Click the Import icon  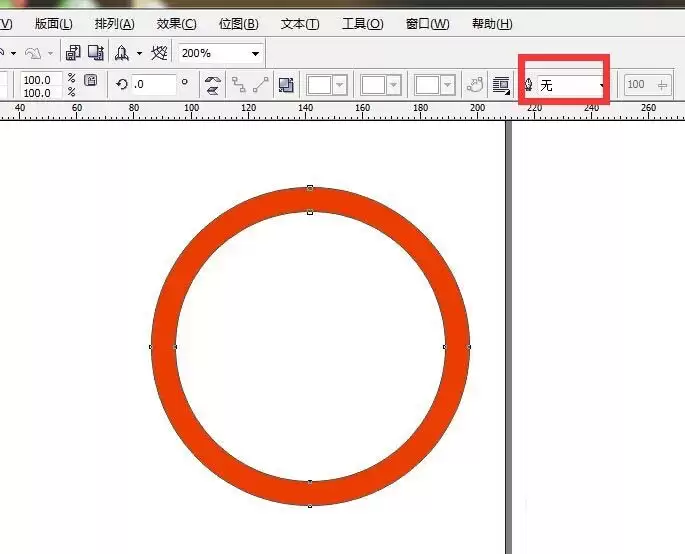coord(73,53)
